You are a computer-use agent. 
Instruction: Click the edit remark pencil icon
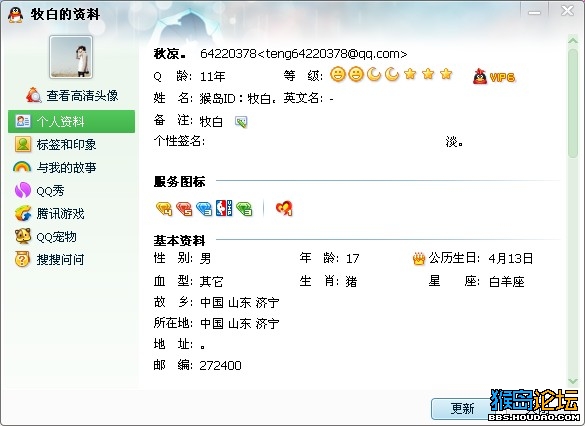click(241, 122)
